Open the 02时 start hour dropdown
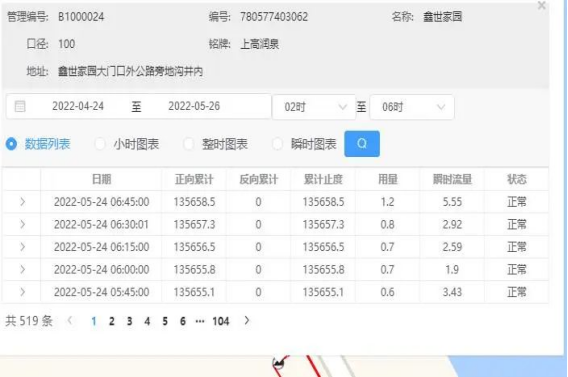Viewport: 568px width, 377px height. click(314, 107)
